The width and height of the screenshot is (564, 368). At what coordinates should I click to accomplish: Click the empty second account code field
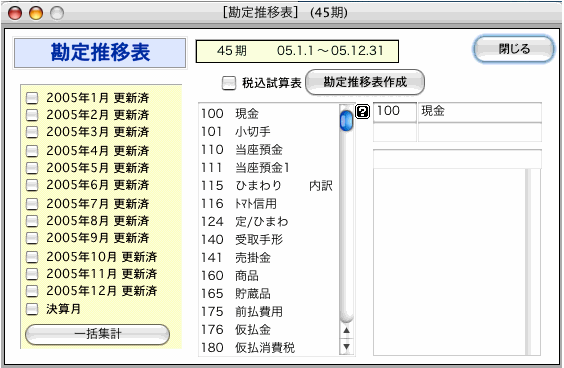coord(395,132)
